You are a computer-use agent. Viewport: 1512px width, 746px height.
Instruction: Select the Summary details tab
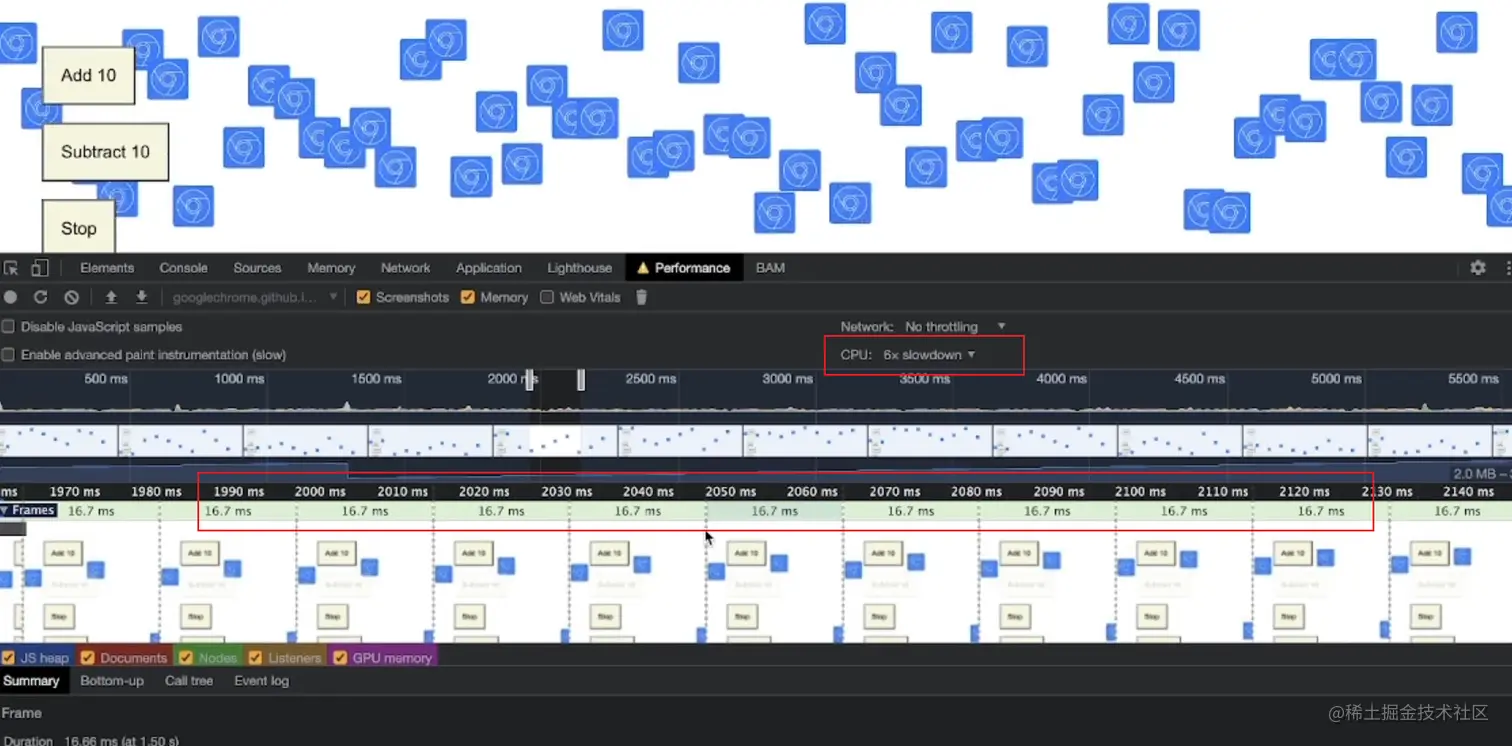click(x=31, y=681)
